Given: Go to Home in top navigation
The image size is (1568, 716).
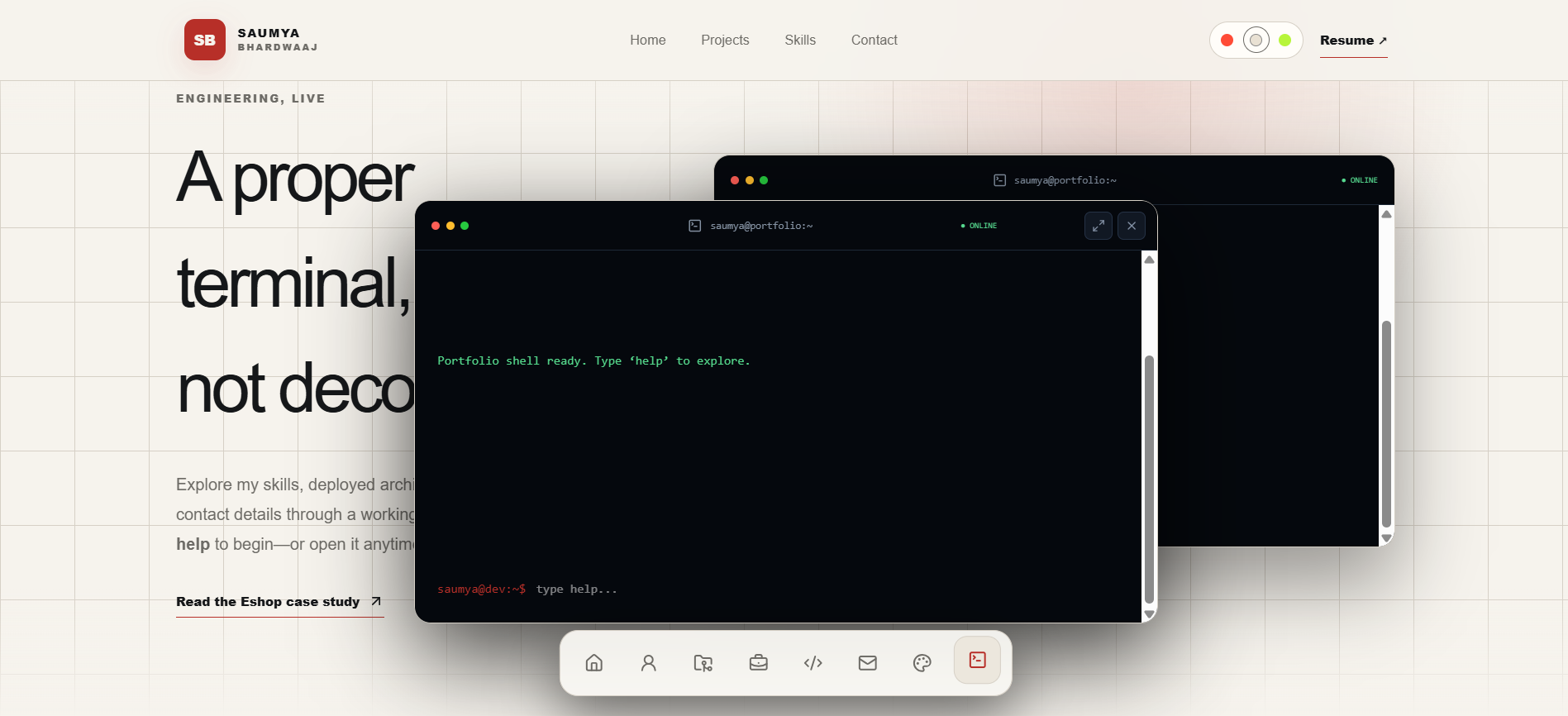Looking at the screenshot, I should click(x=648, y=40).
